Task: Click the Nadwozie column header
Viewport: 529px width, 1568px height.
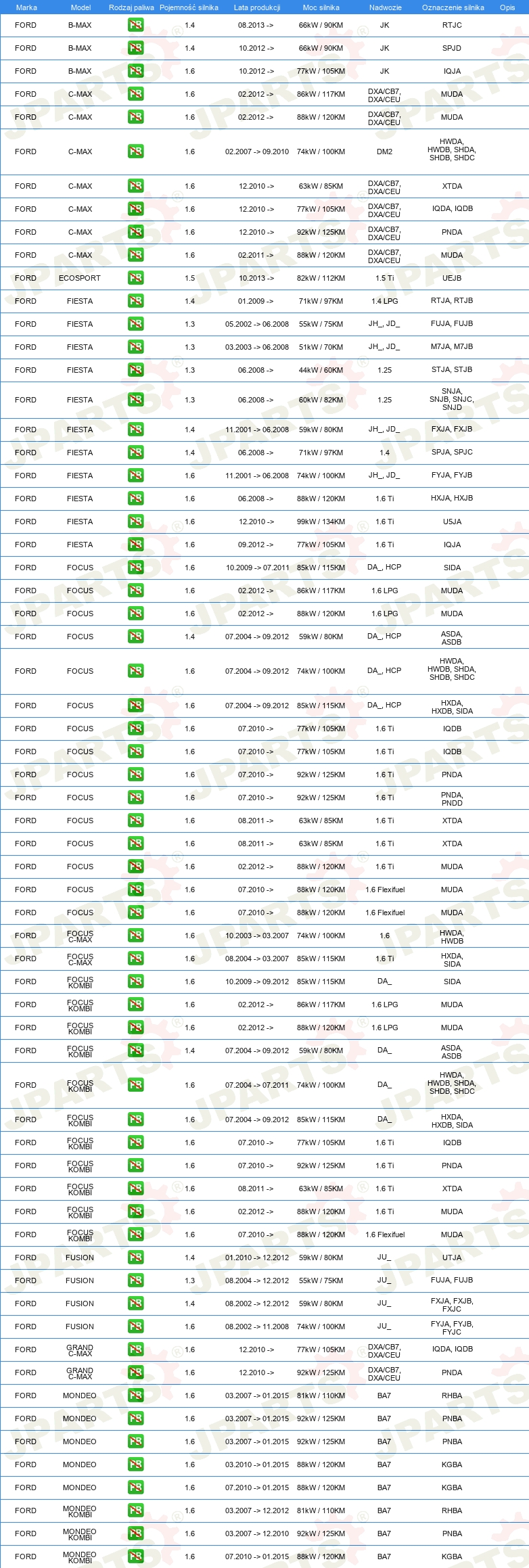Action: coord(386,7)
